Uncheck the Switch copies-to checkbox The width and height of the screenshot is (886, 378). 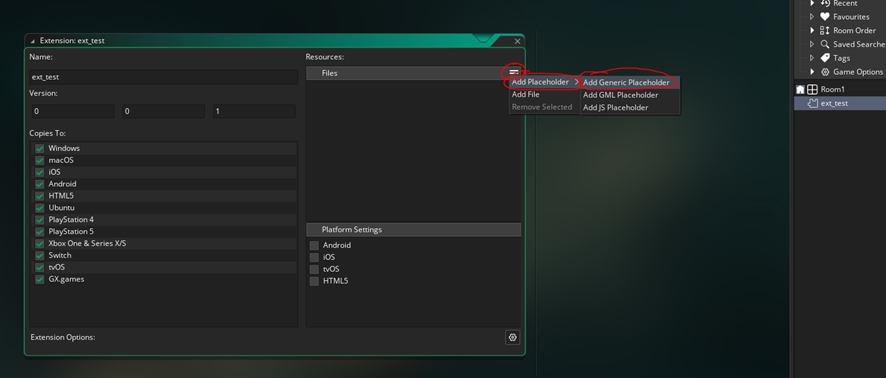[40, 255]
